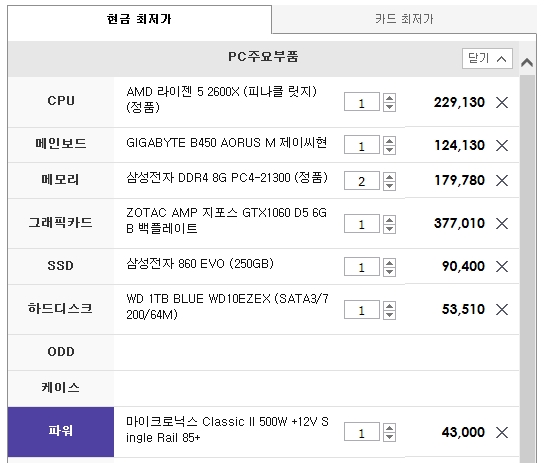Increase 그래픽카드 quantity with up arrow
This screenshot has width=544, height=463.
point(389,220)
